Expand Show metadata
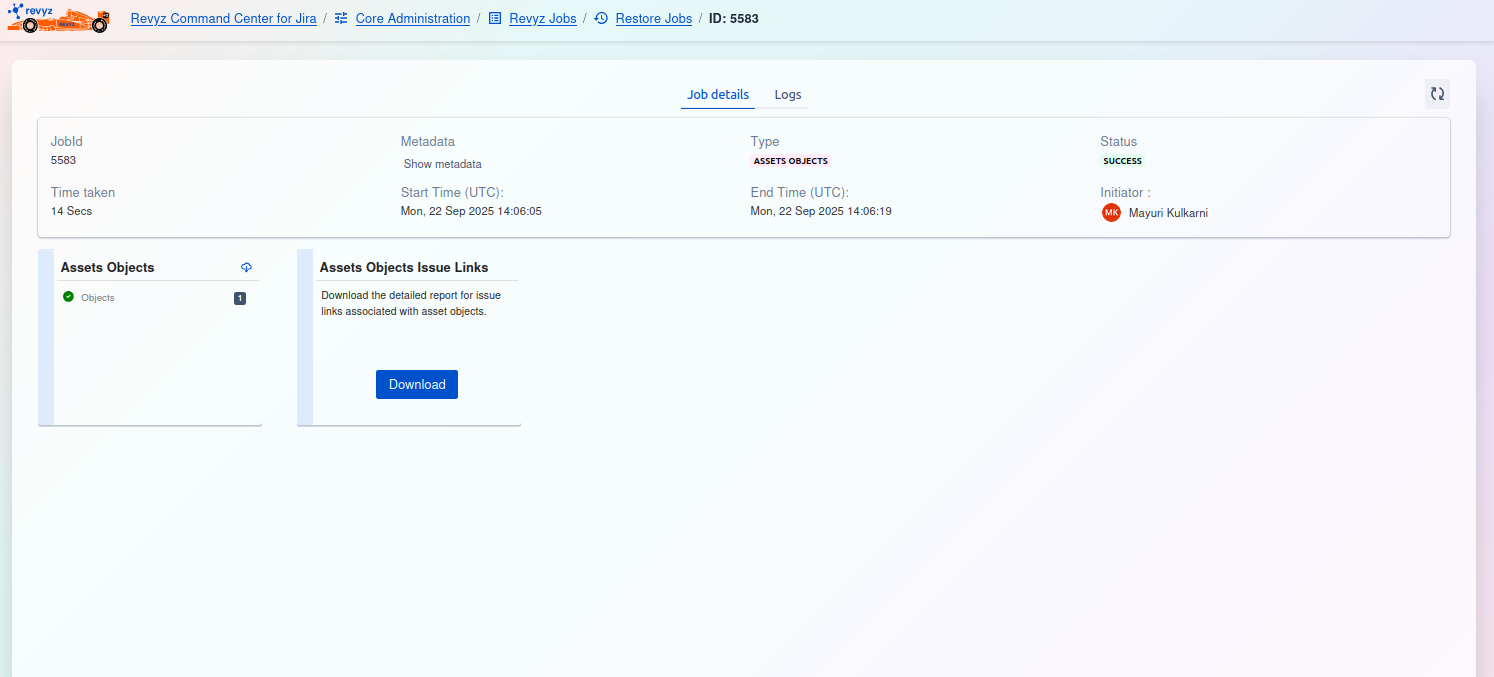 tap(442, 164)
